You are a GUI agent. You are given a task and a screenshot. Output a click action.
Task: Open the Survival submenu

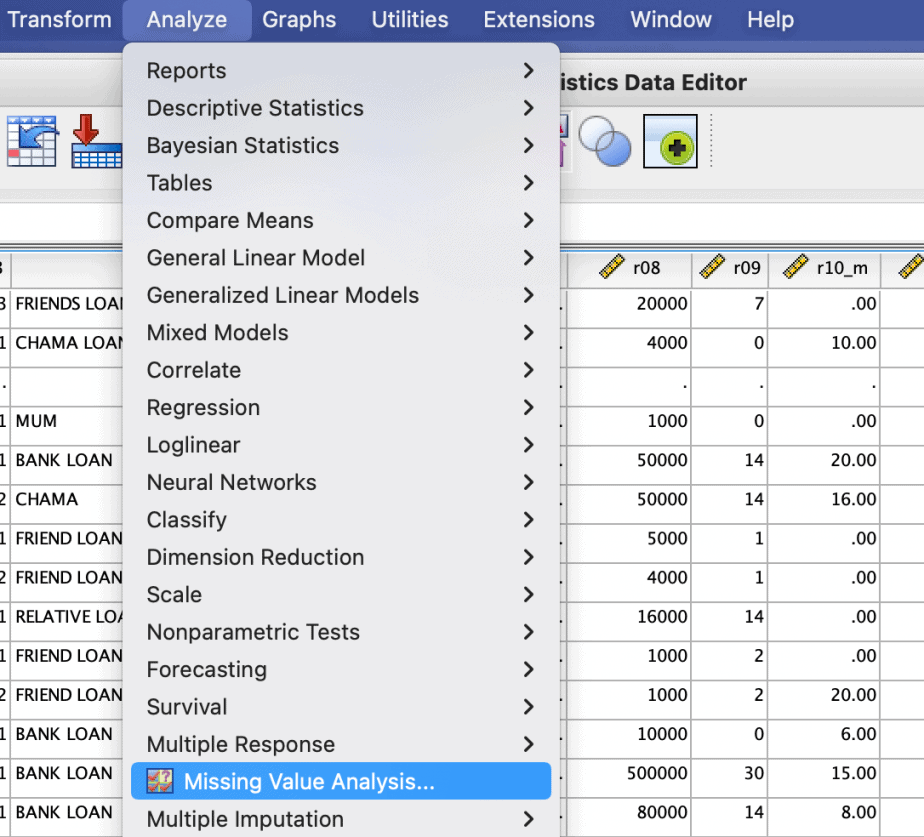click(341, 707)
